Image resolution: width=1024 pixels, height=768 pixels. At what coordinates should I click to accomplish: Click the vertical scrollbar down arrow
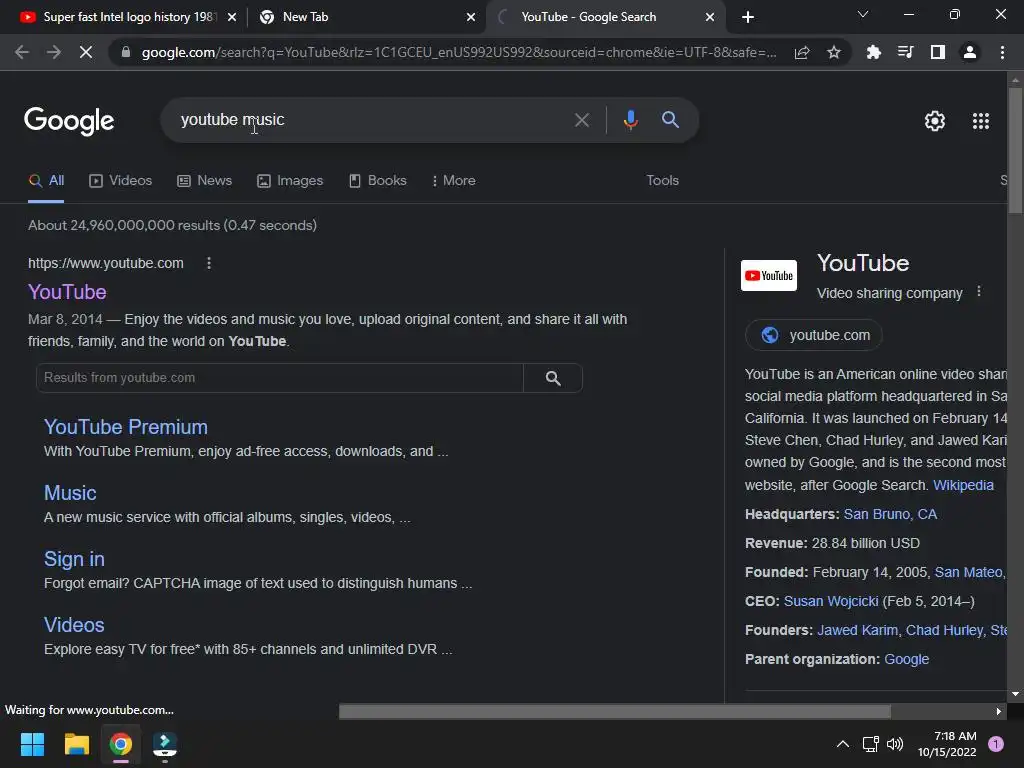tap(1015, 694)
